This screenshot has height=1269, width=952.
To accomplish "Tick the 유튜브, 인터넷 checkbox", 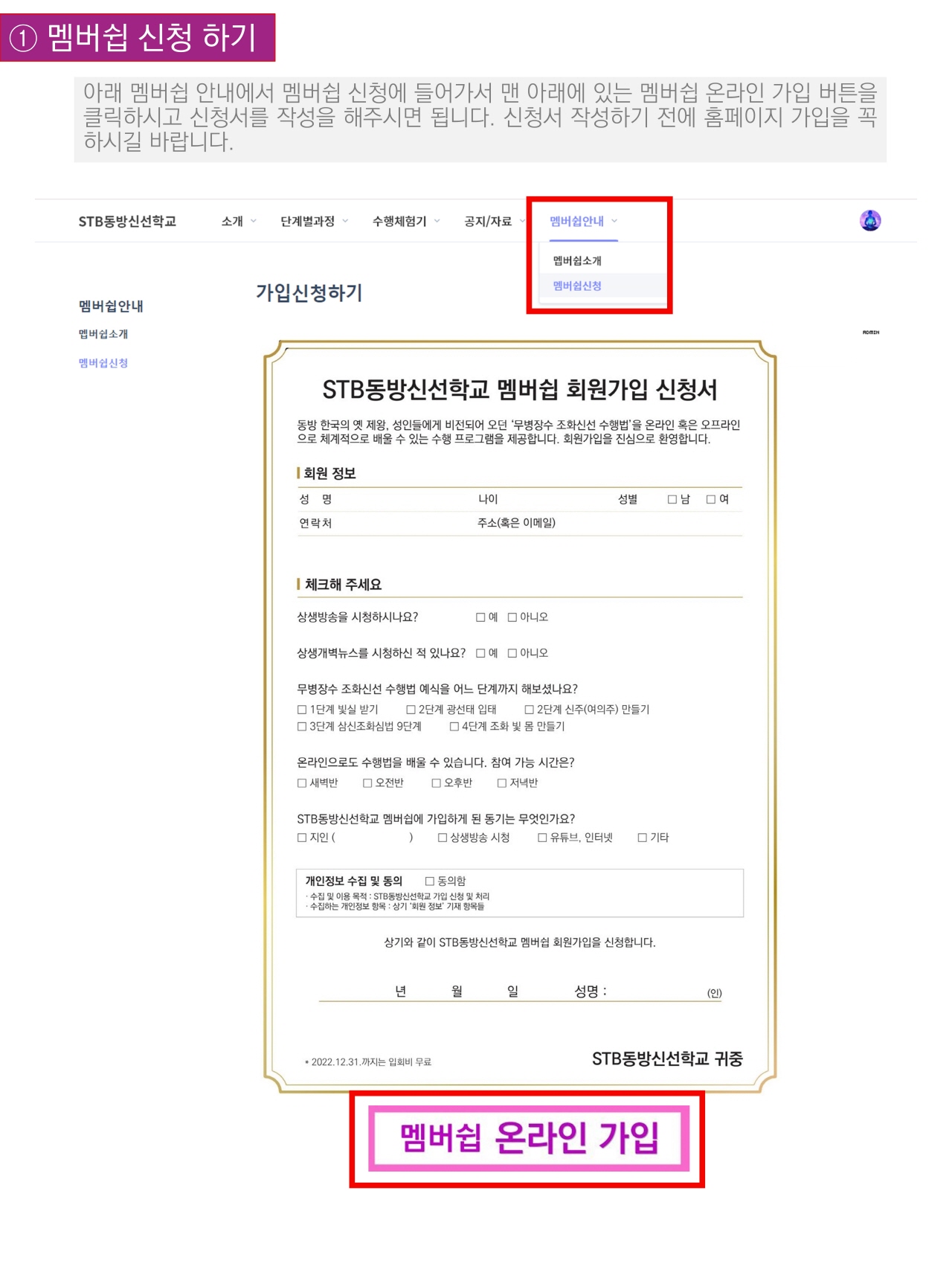I will (x=542, y=838).
